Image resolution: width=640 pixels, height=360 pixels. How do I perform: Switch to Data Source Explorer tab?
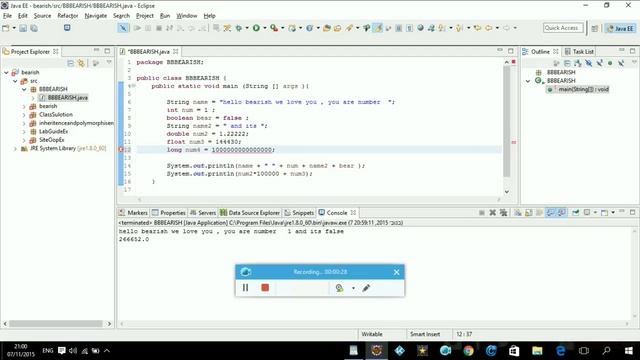(x=250, y=213)
